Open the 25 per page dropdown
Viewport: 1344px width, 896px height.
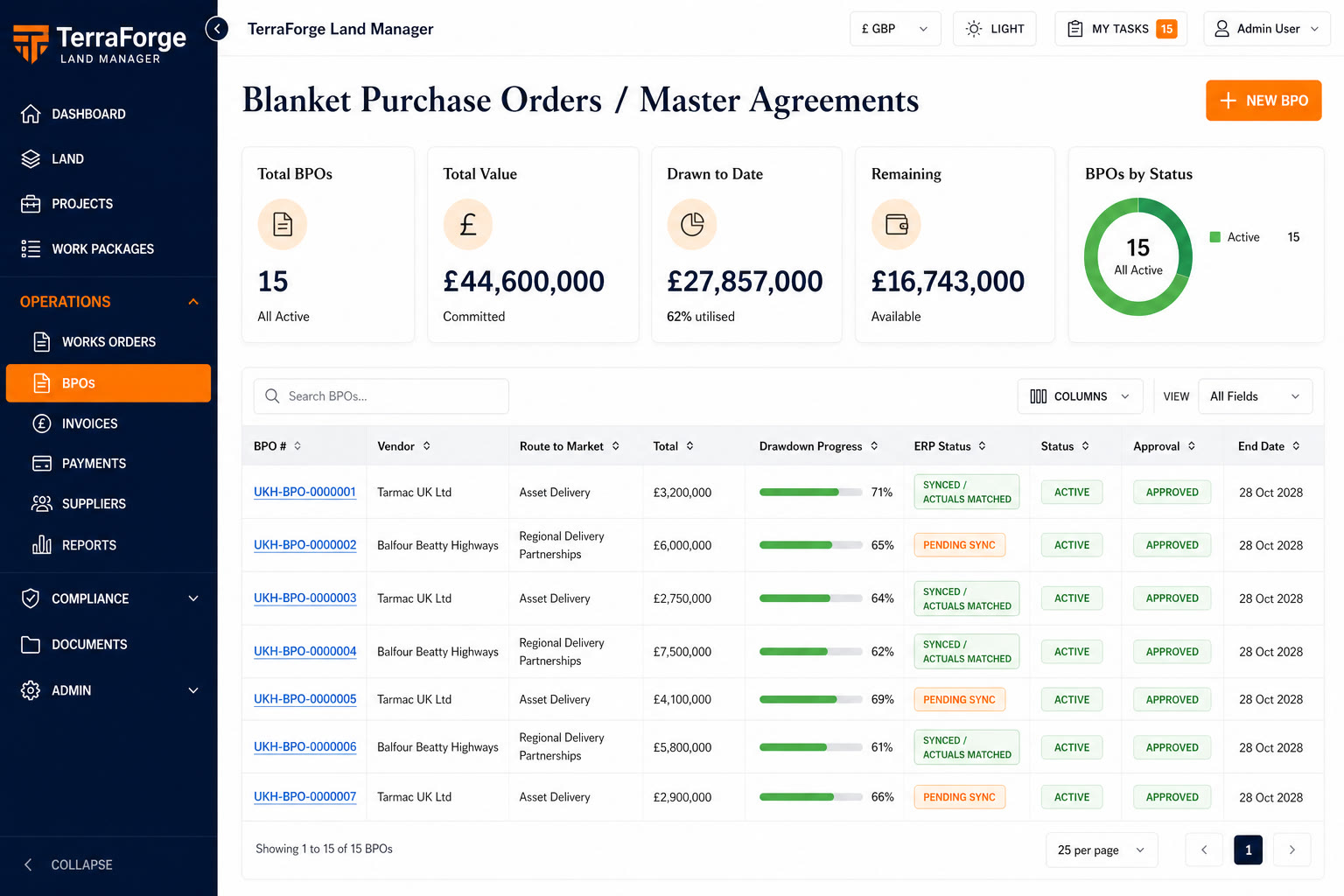1102,850
